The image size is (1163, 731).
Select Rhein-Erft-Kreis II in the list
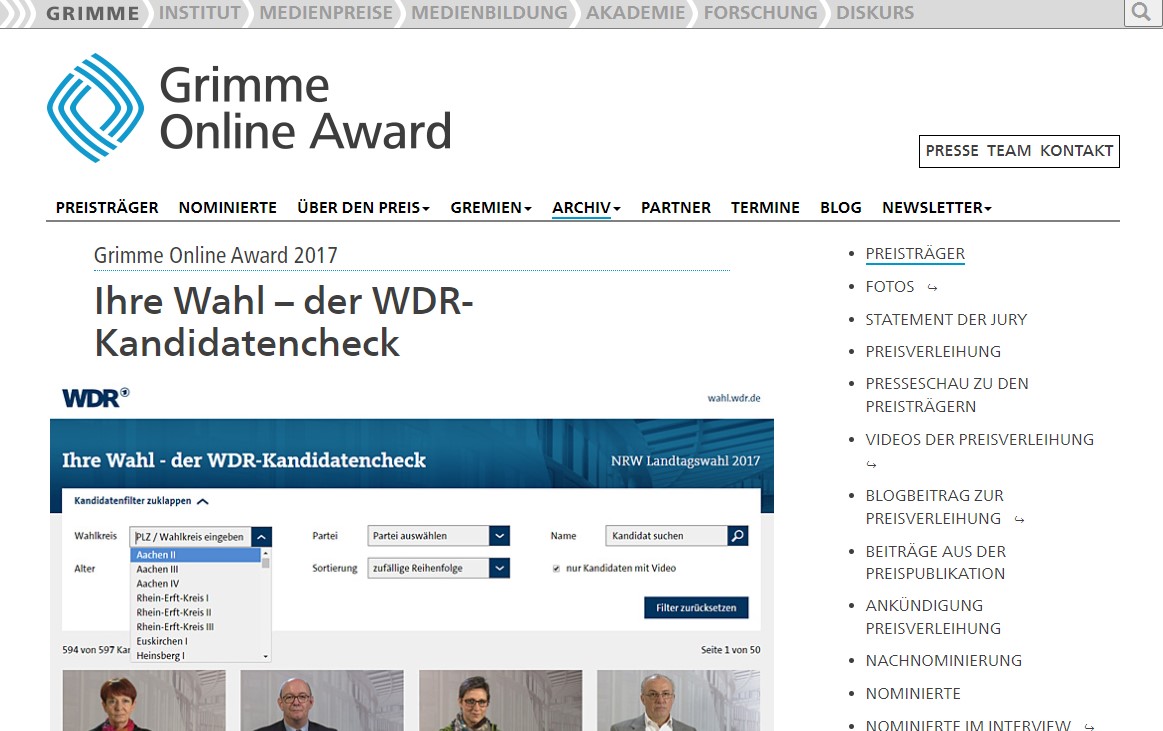(196, 612)
